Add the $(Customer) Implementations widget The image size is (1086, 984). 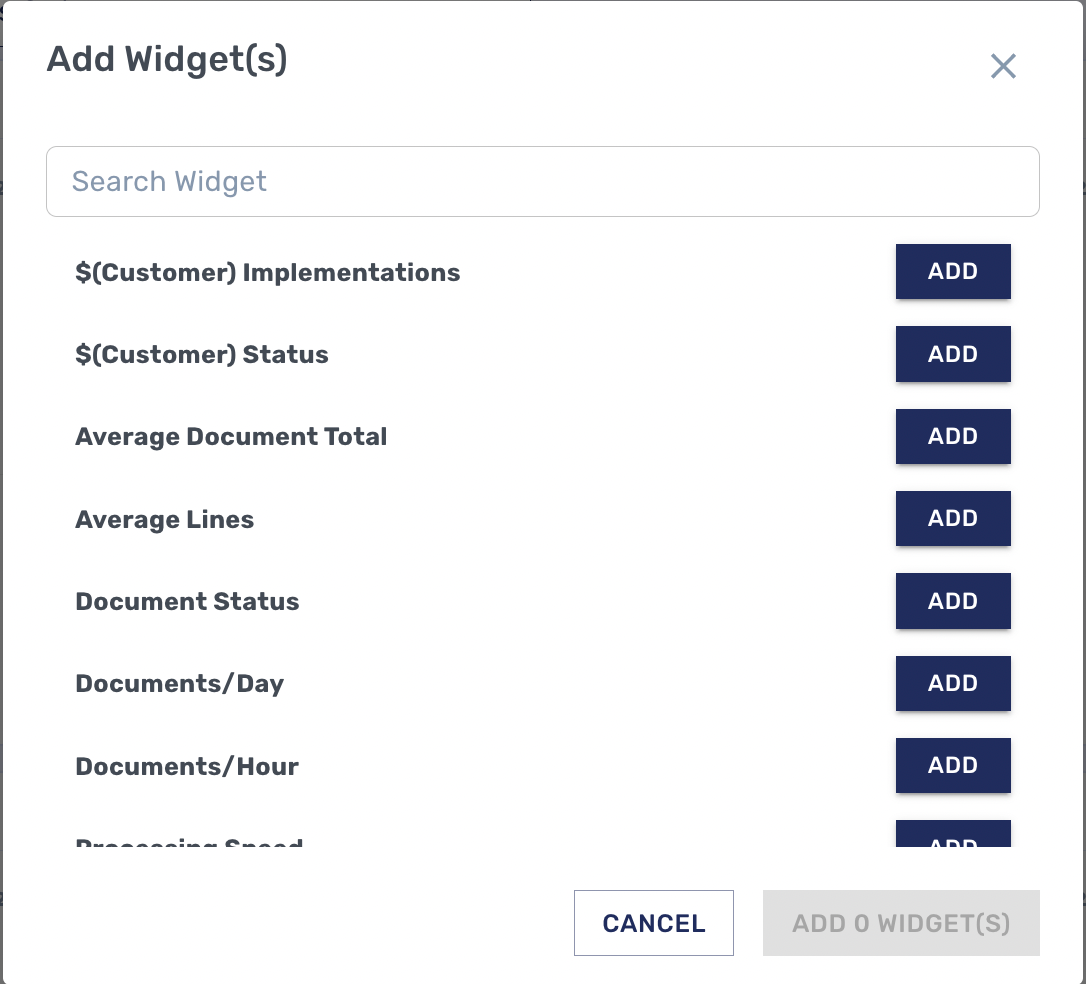click(x=952, y=272)
